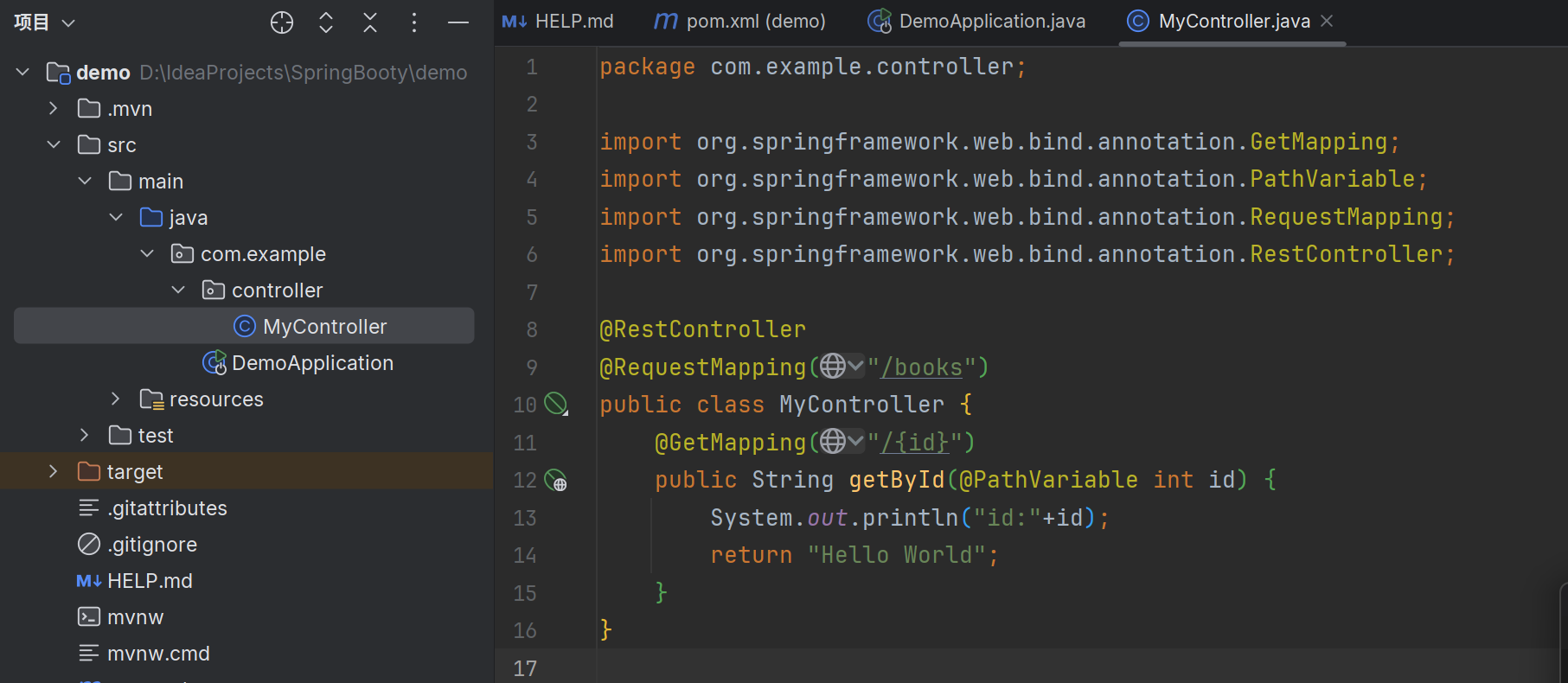Click the package declaration on line 1
Screen dimensions: 1568x683
tap(813, 67)
